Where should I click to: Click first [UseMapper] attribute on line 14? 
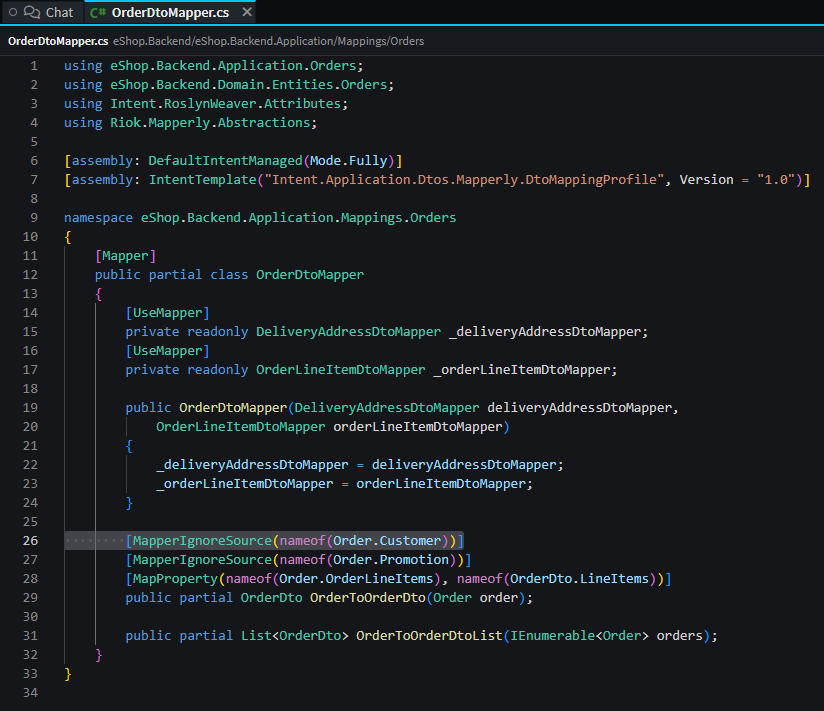point(168,313)
